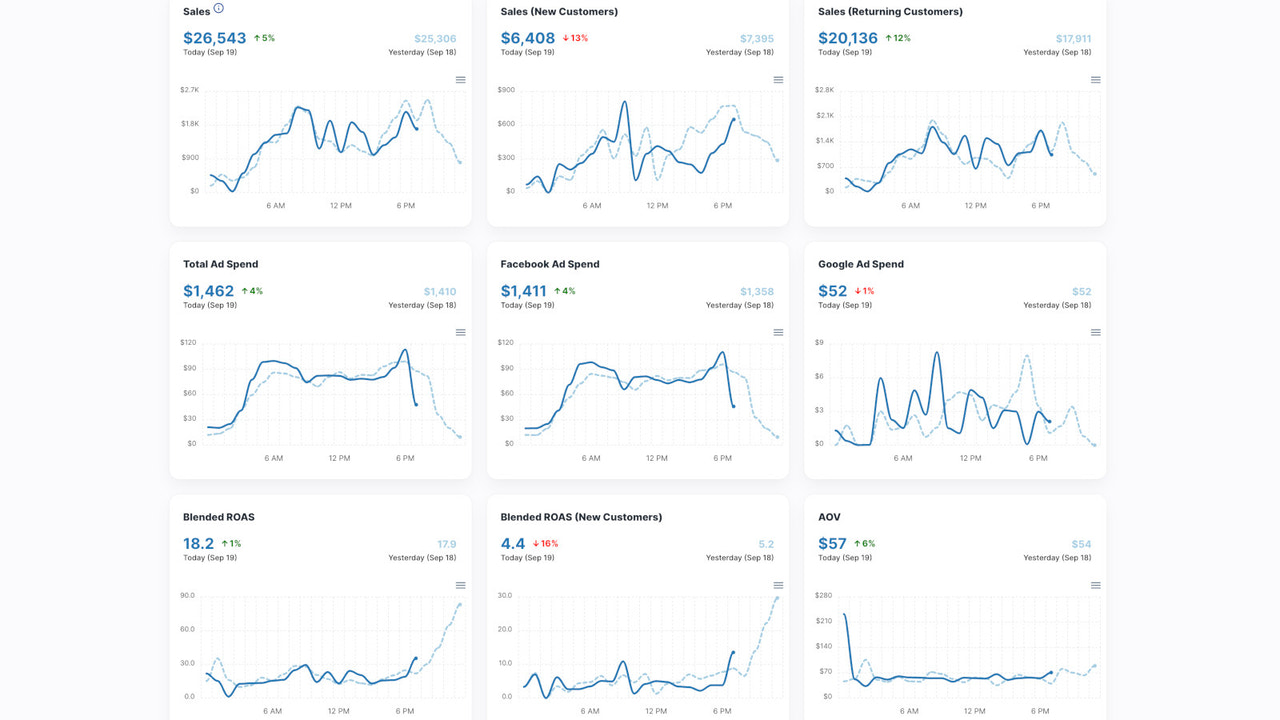Open the Google Ad Spend chart menu icon
1280x720 pixels.
(x=1096, y=333)
